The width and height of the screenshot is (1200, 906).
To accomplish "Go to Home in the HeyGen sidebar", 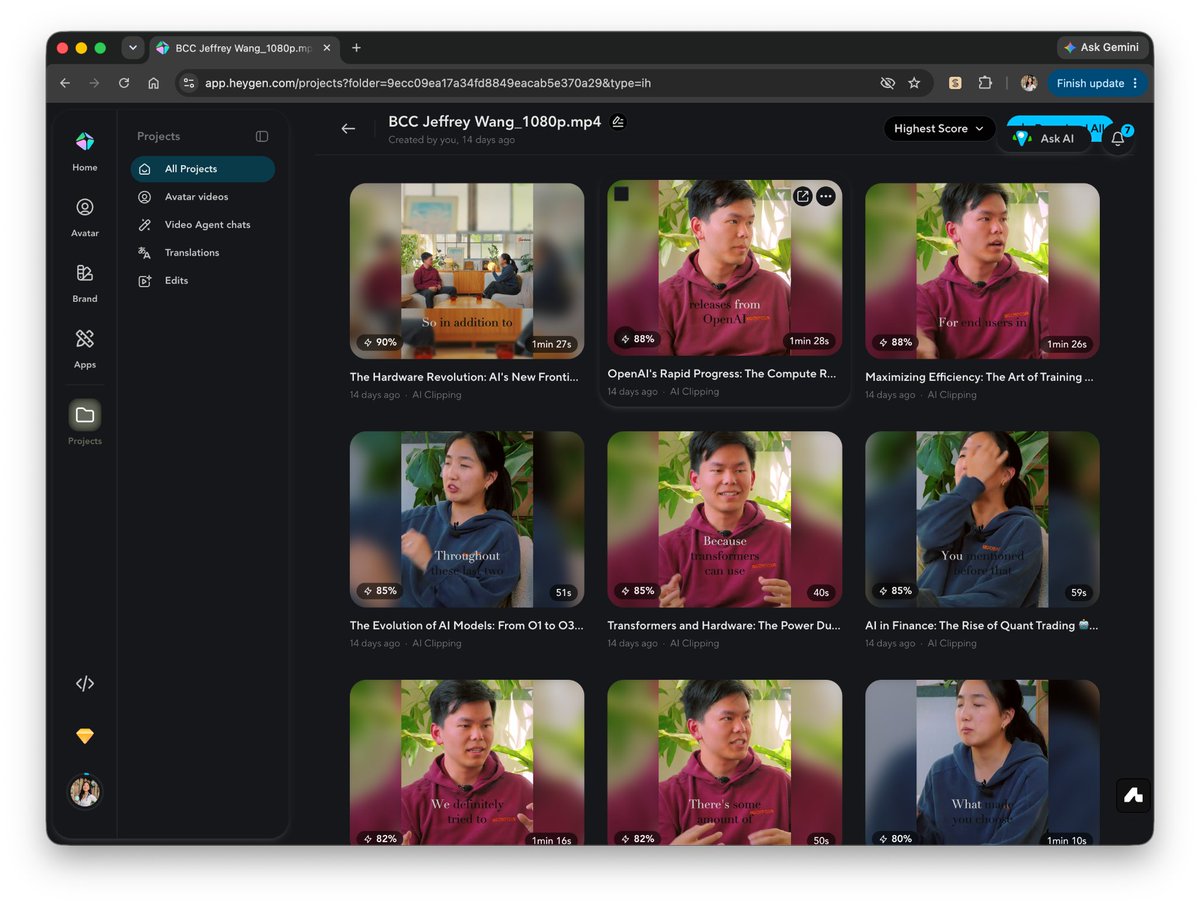I will [85, 151].
